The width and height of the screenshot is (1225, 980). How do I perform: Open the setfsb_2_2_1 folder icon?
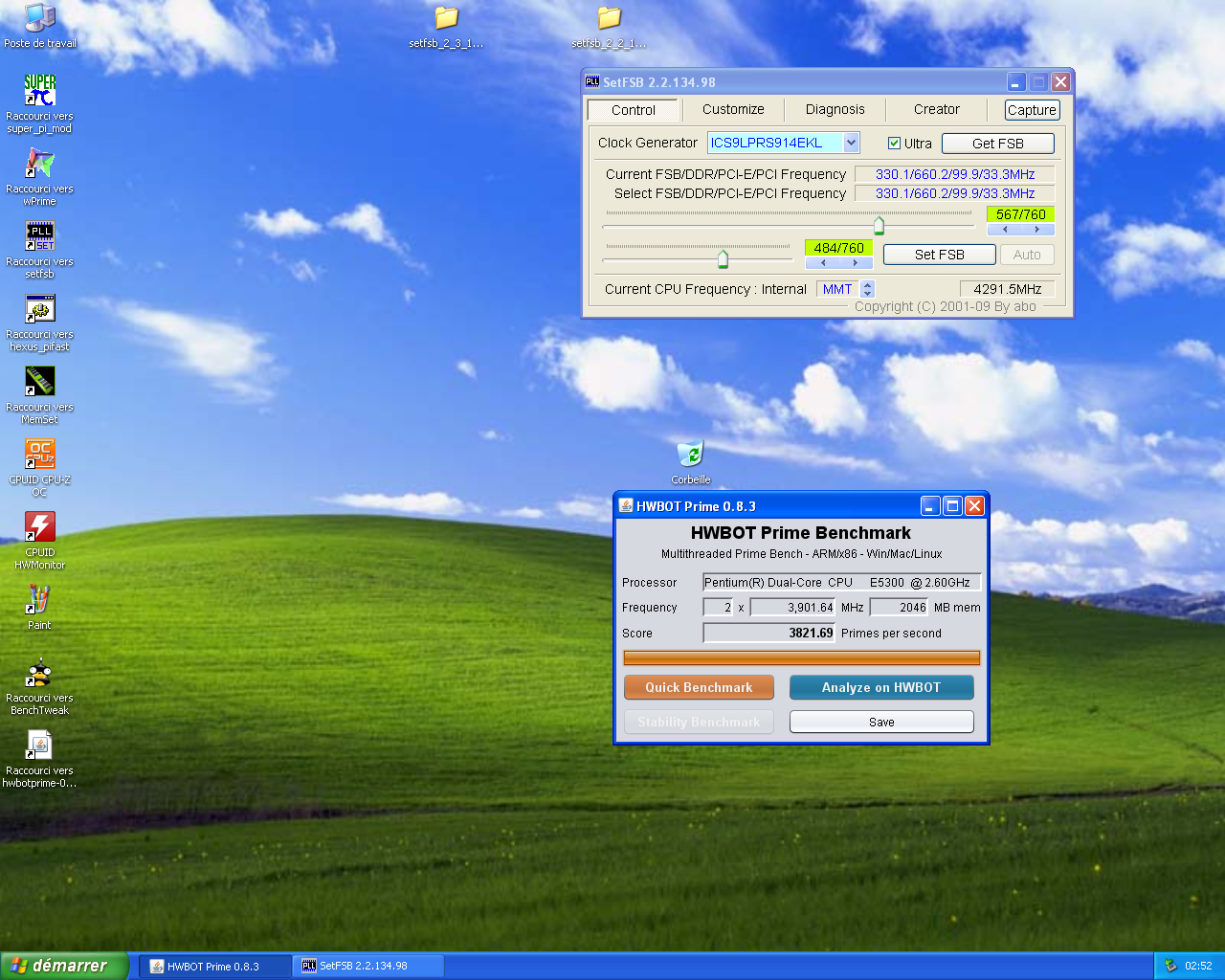(609, 17)
